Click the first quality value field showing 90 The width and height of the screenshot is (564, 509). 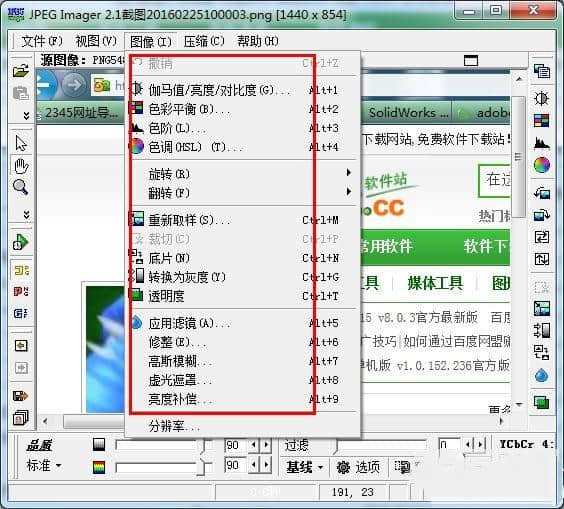coord(236,445)
